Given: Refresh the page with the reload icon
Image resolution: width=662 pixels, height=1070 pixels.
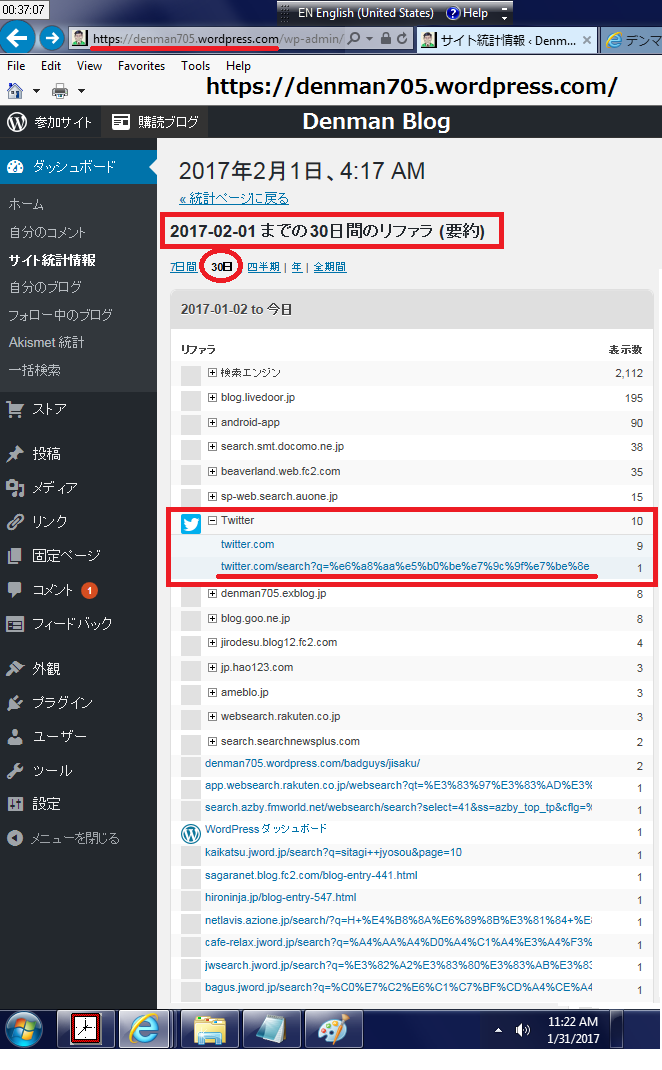Looking at the screenshot, I should (403, 38).
